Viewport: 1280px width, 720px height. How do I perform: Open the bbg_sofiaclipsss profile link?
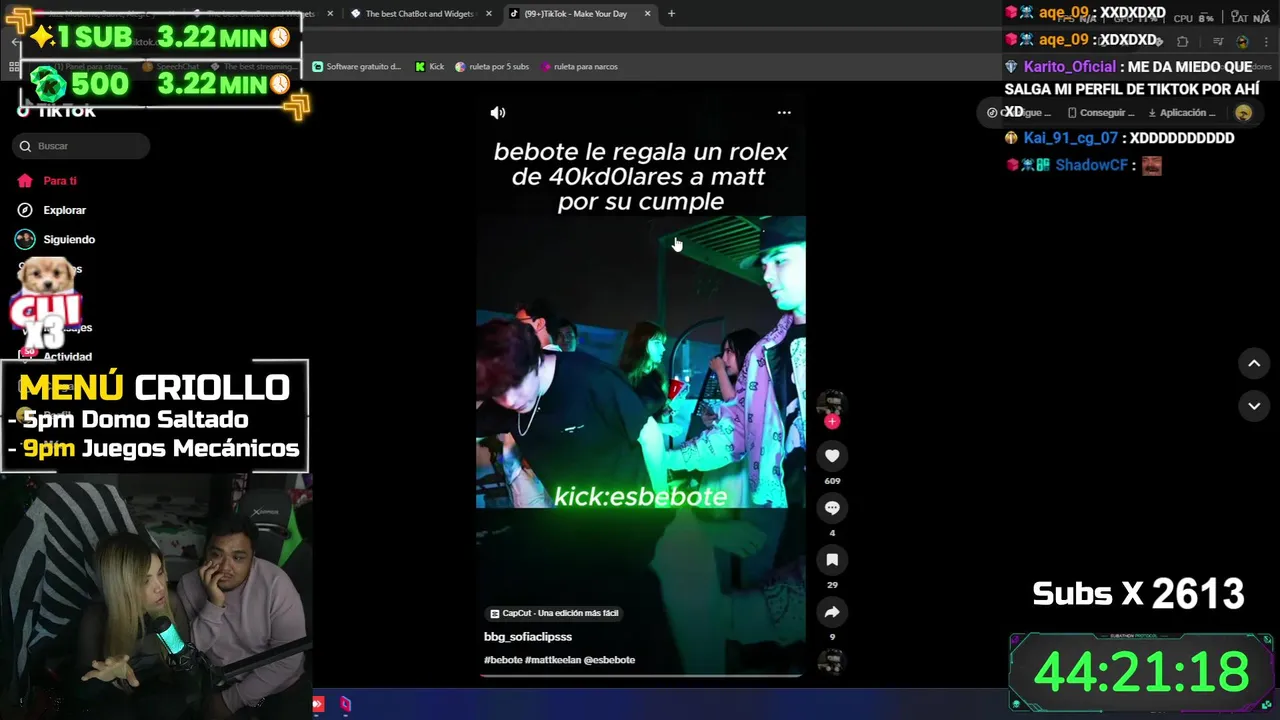[x=528, y=637]
